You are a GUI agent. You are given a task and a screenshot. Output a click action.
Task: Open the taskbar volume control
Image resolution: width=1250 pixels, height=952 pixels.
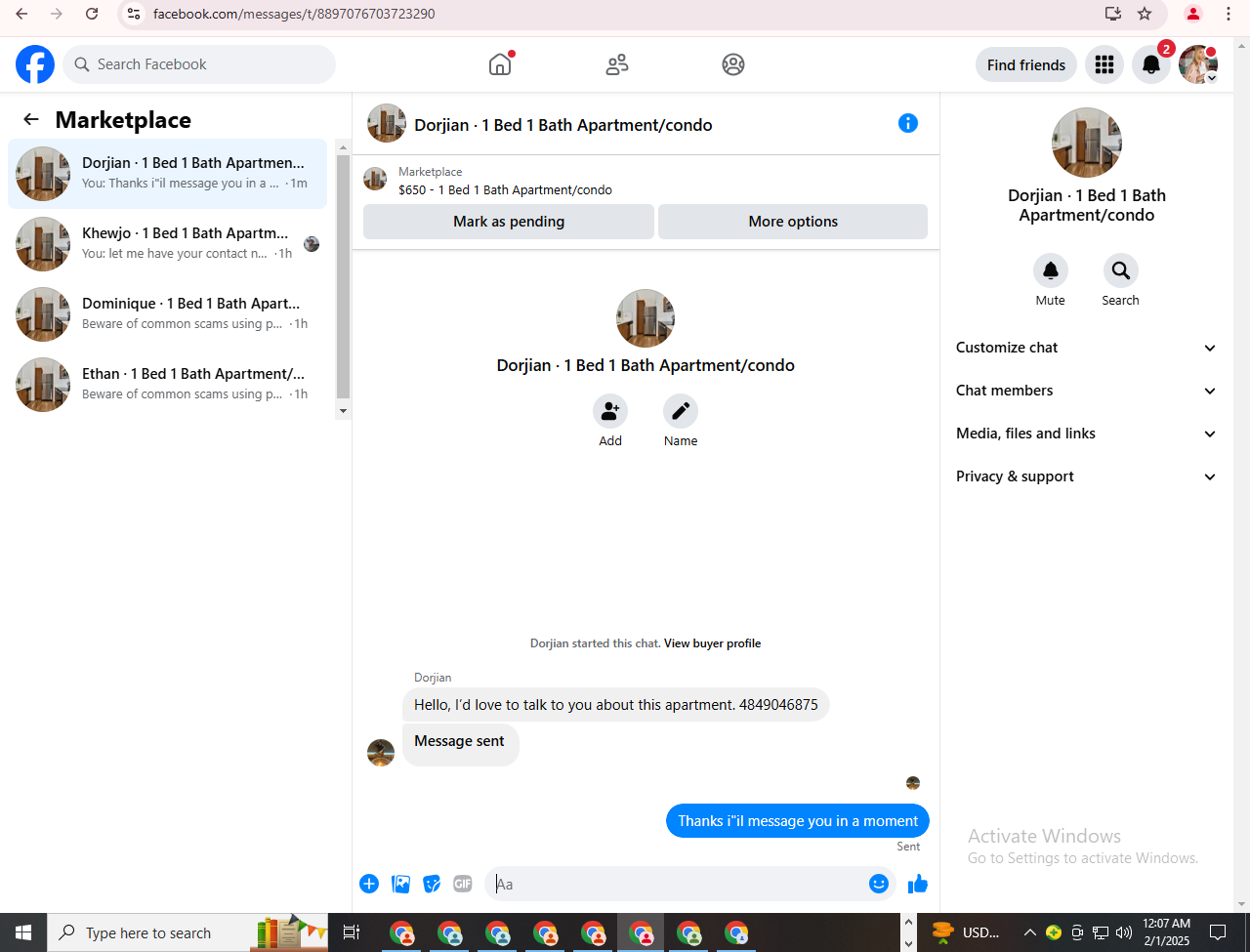point(1124,932)
